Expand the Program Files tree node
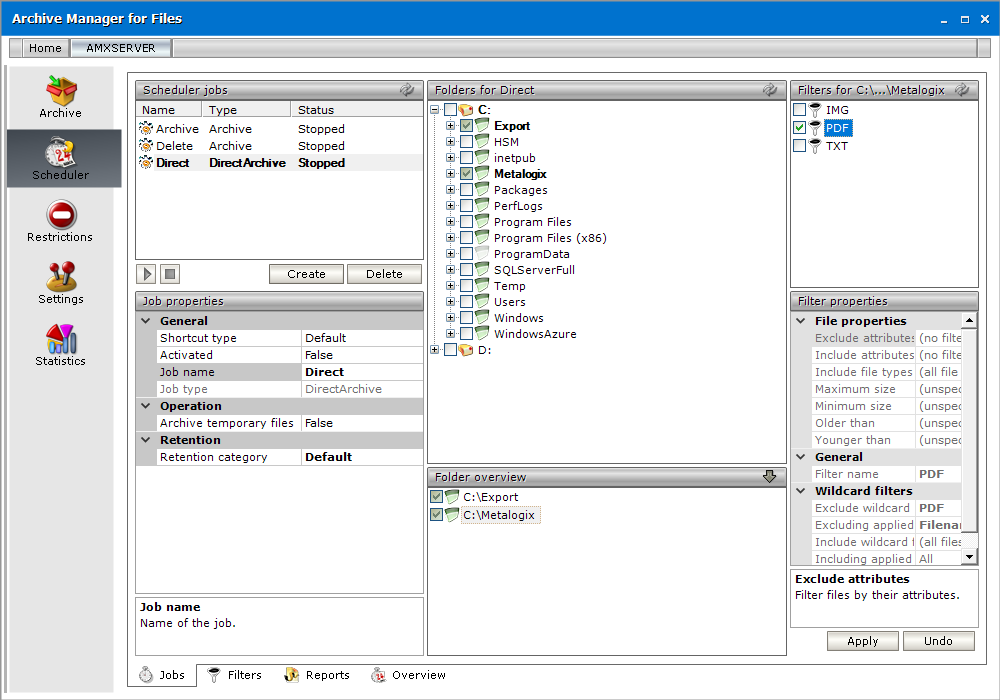The image size is (1000, 700). coord(450,222)
